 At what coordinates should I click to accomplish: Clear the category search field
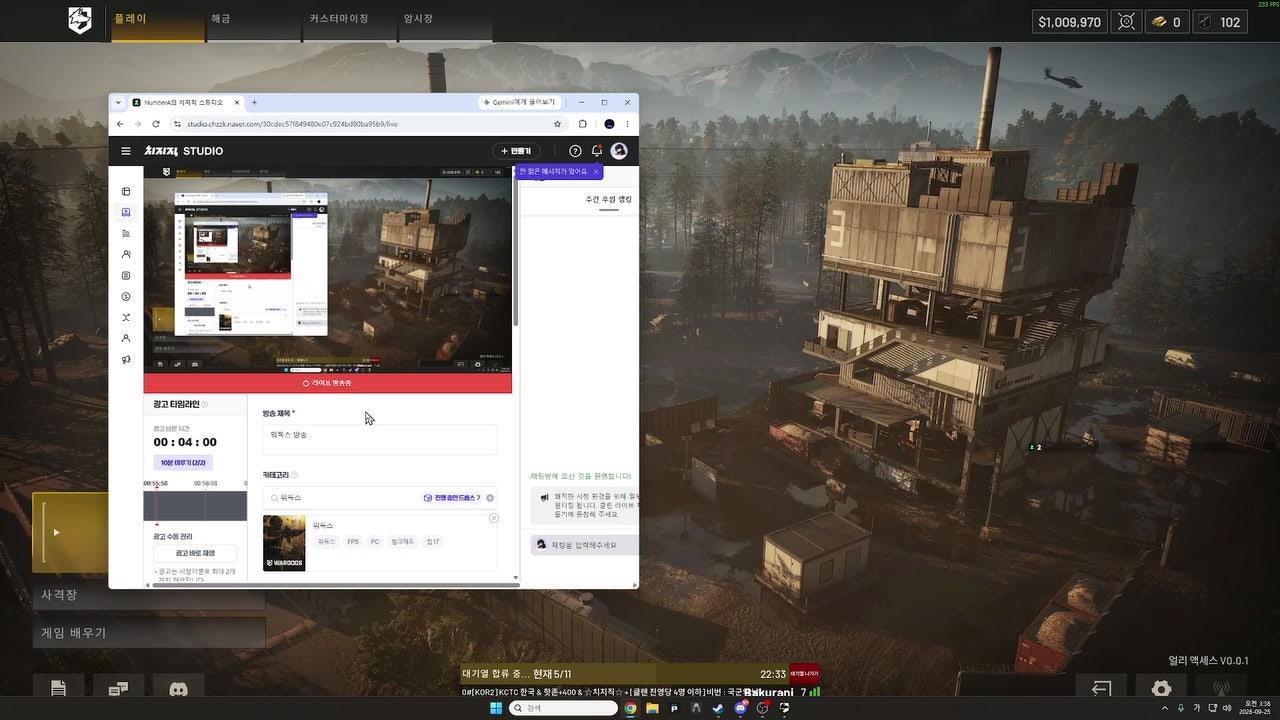tap(490, 498)
